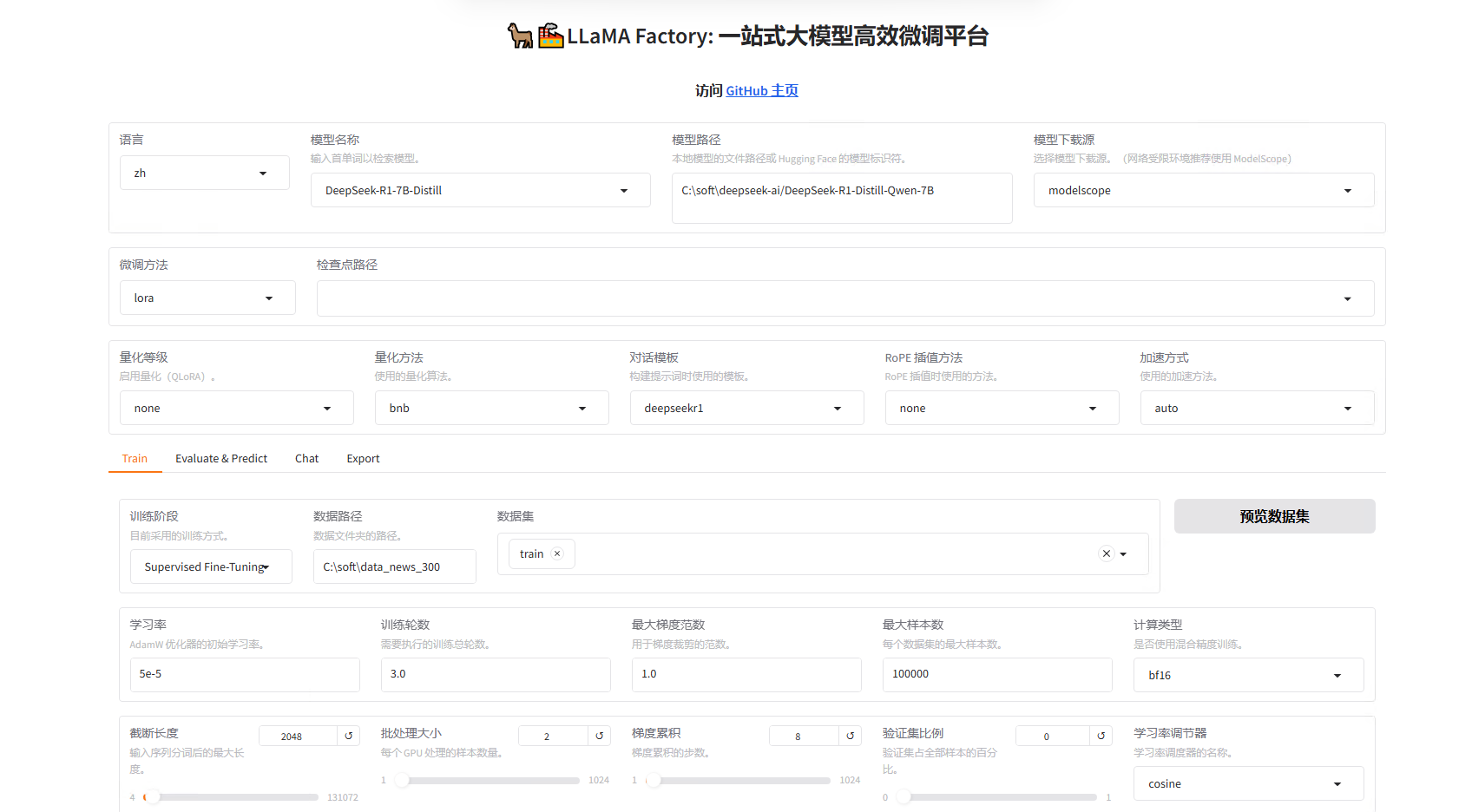
Task: Clear all selected datasets in 数据集
Action: click(x=1107, y=553)
